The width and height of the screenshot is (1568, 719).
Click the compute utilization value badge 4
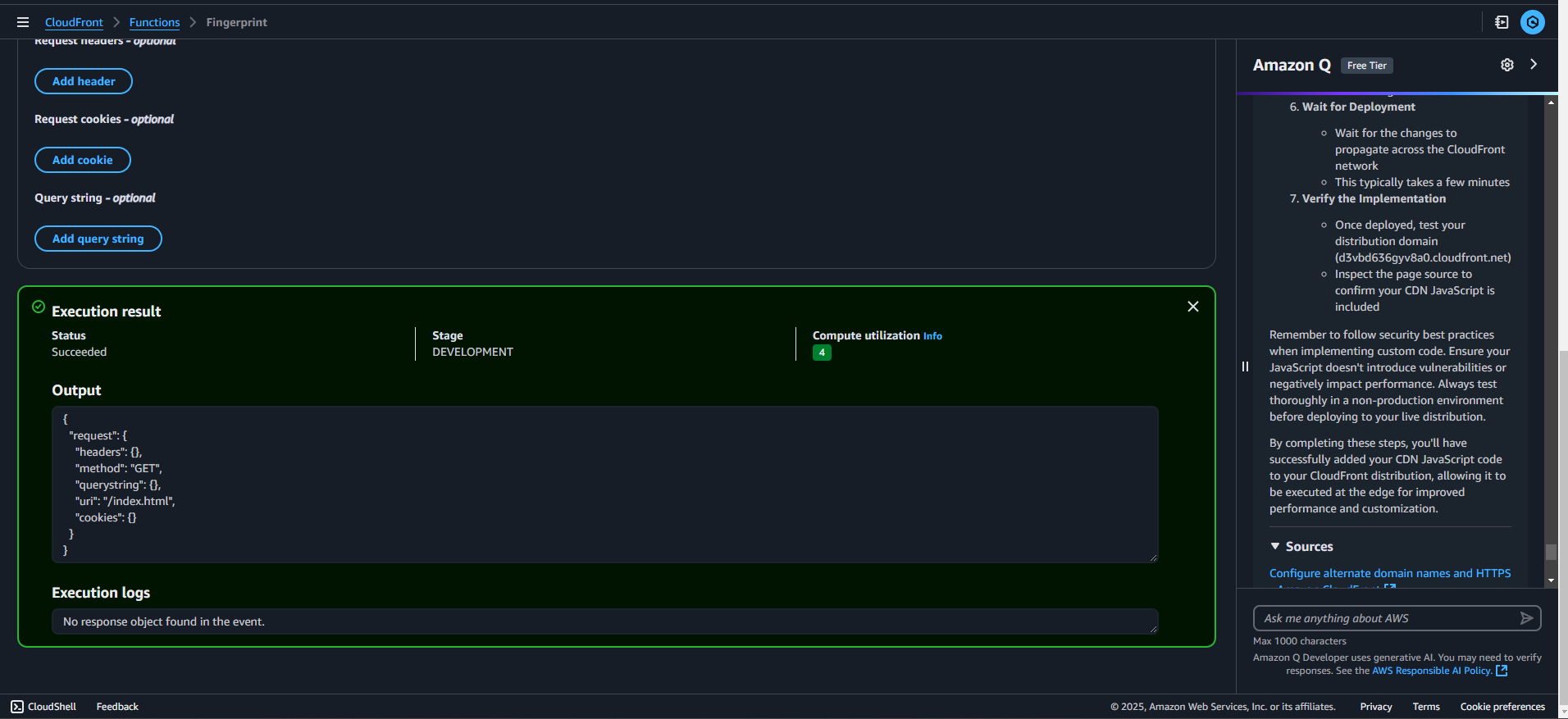(822, 353)
